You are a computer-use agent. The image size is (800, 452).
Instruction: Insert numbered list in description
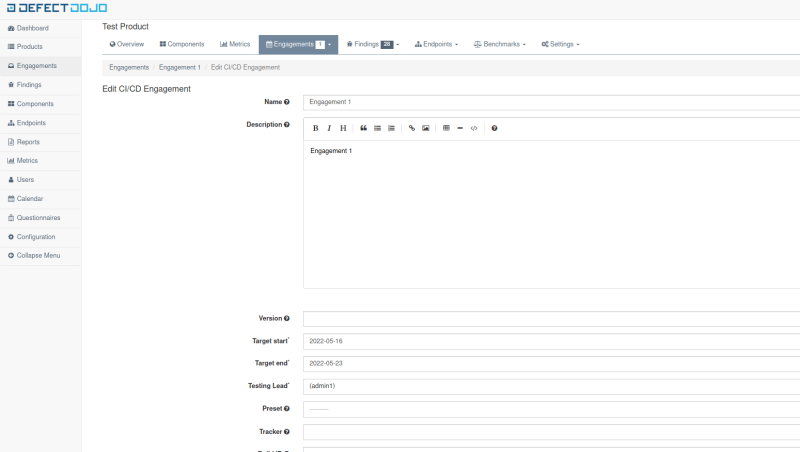click(x=391, y=129)
